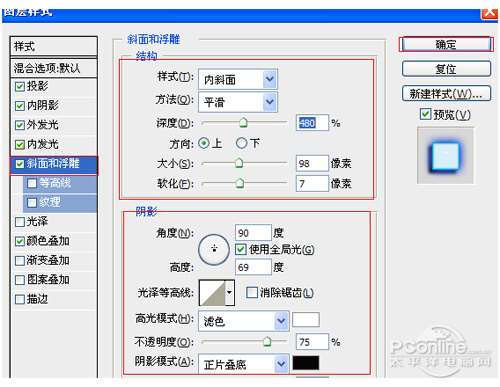Select the 下 (Down) direction radio button

(241, 143)
